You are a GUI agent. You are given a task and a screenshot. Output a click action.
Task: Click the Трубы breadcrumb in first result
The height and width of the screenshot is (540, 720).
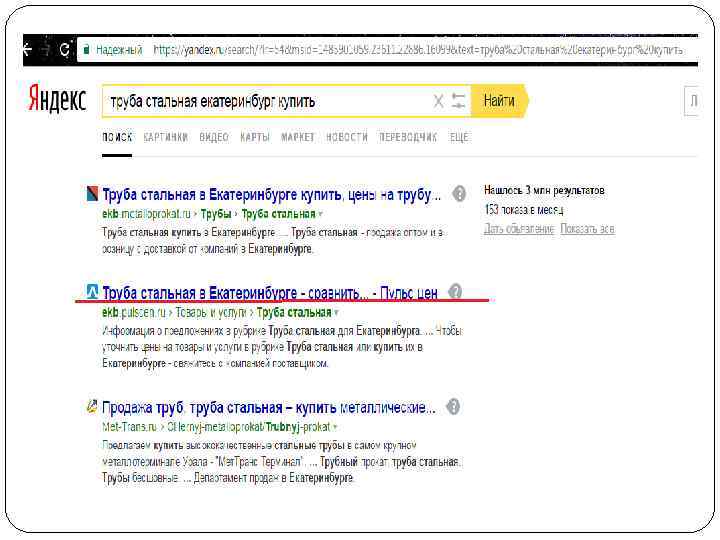pyautogui.click(x=216, y=214)
